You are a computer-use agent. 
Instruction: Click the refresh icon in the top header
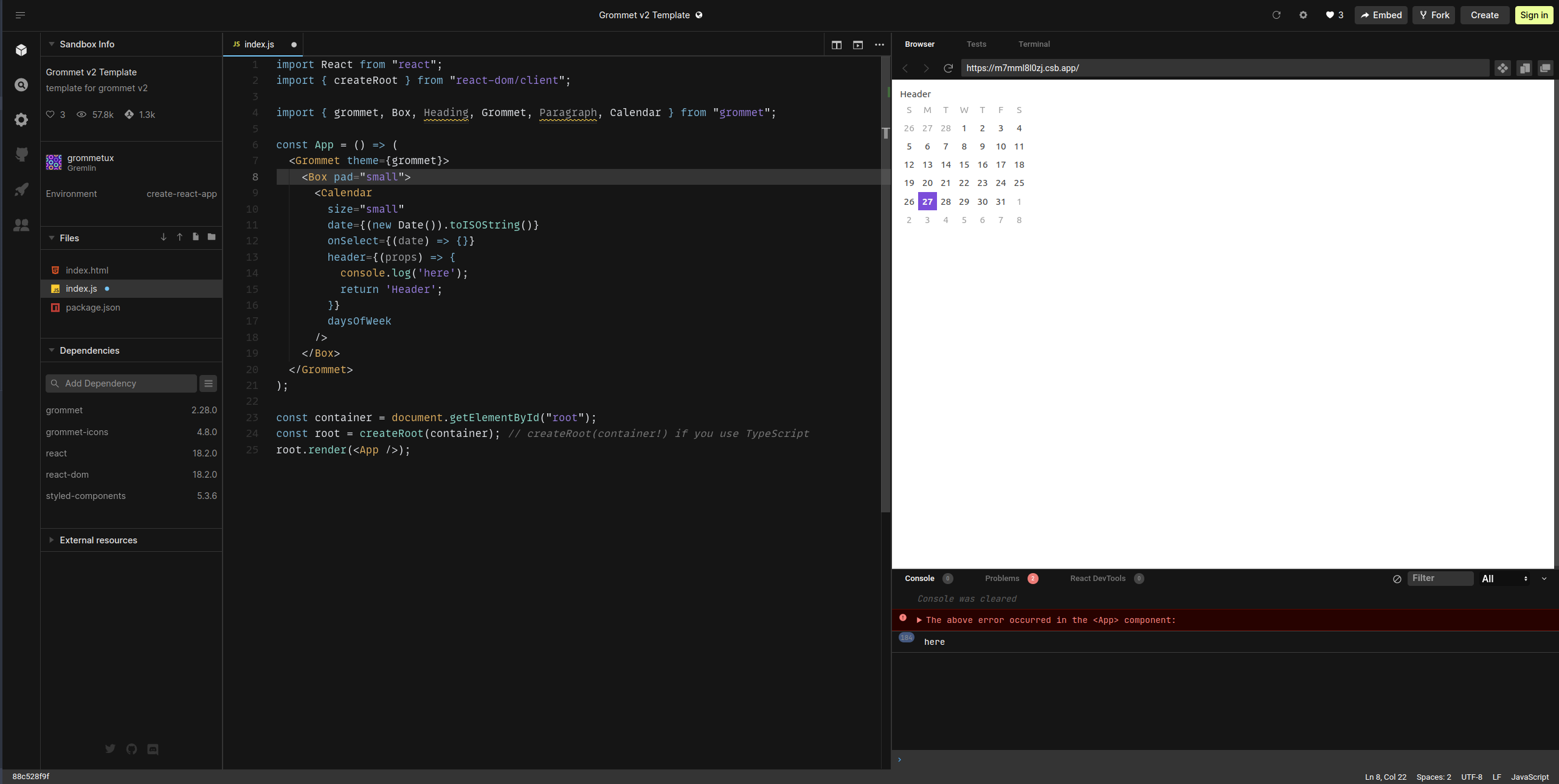1276,15
